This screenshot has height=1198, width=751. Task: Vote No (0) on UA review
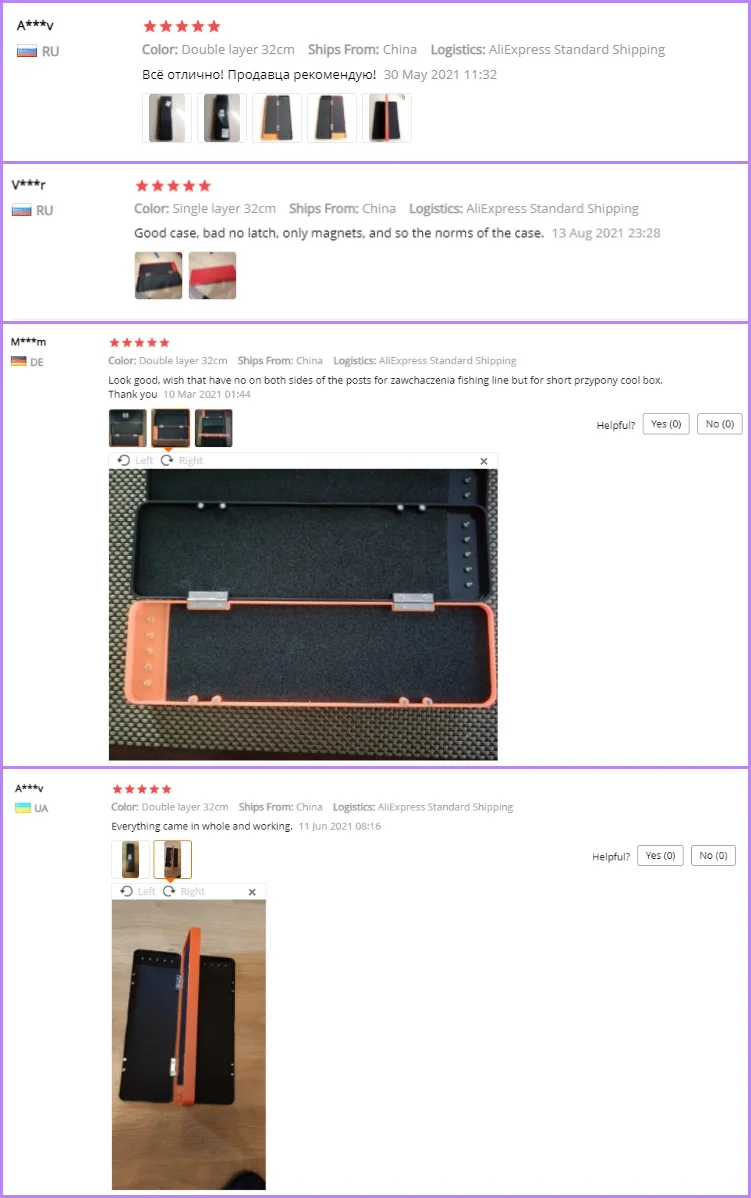click(714, 856)
